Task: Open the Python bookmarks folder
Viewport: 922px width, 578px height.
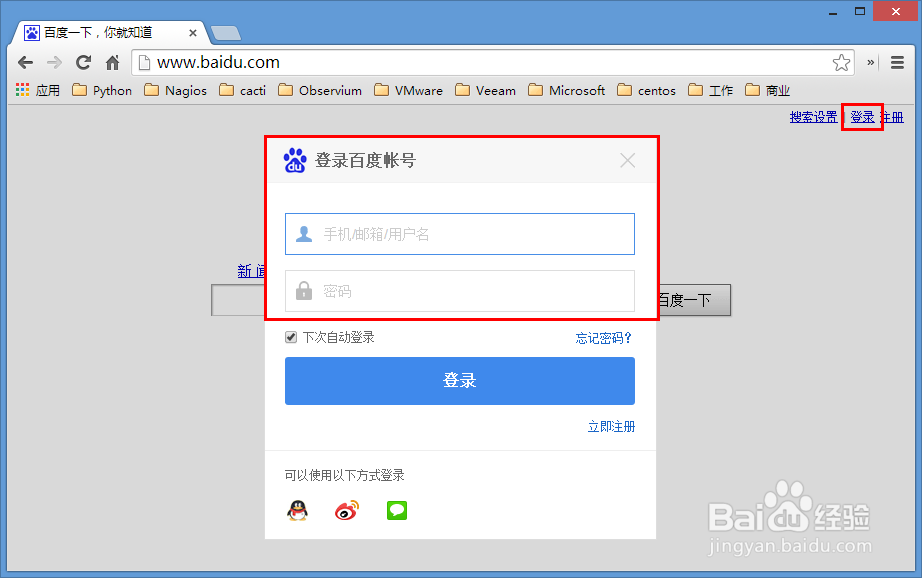Action: tap(102, 90)
